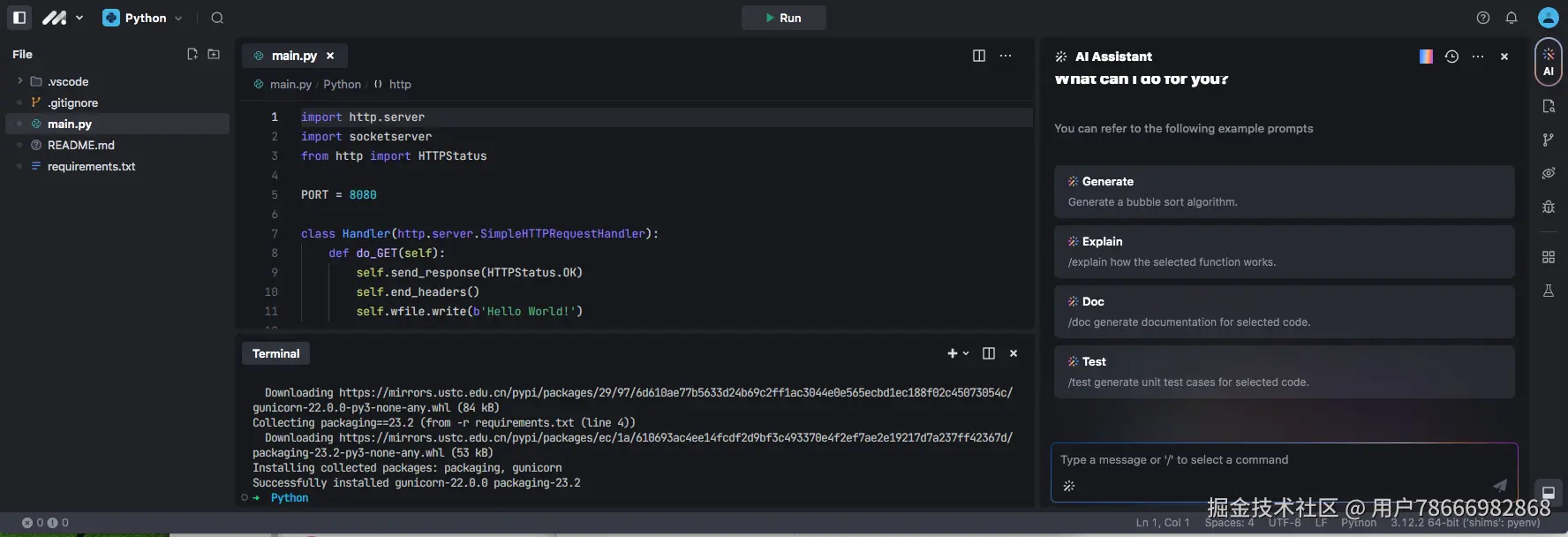
Task: Open AI Assistant chat history
Action: coord(1451,57)
